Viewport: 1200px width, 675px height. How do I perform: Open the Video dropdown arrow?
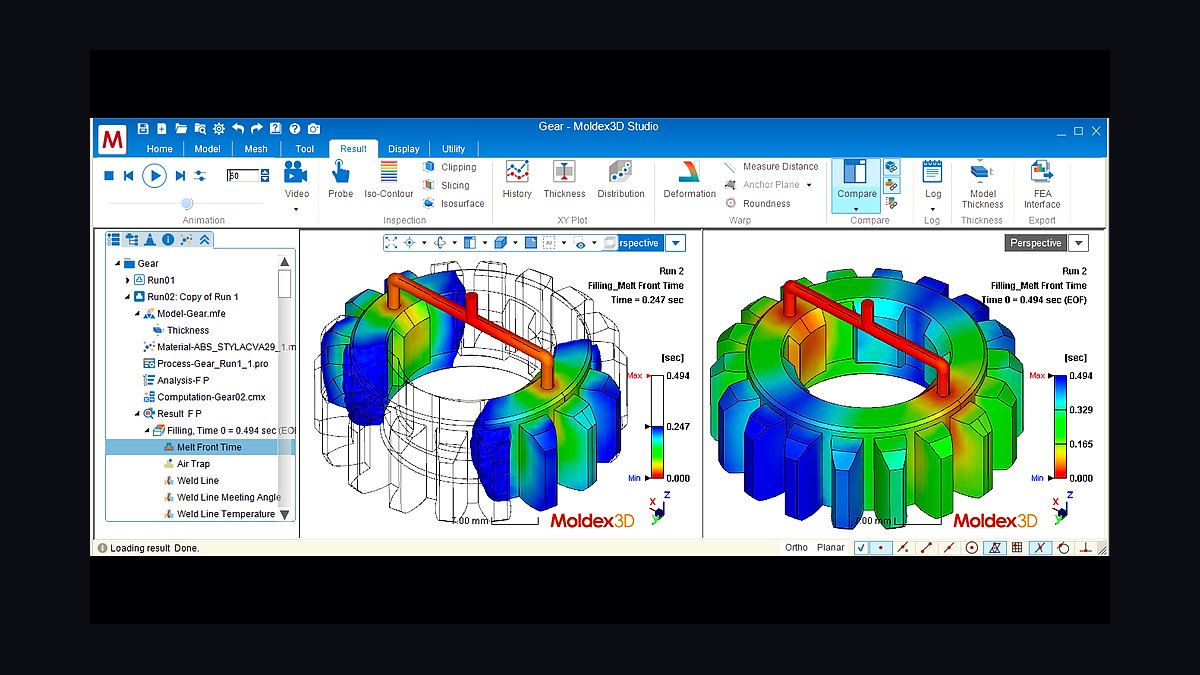point(296,210)
